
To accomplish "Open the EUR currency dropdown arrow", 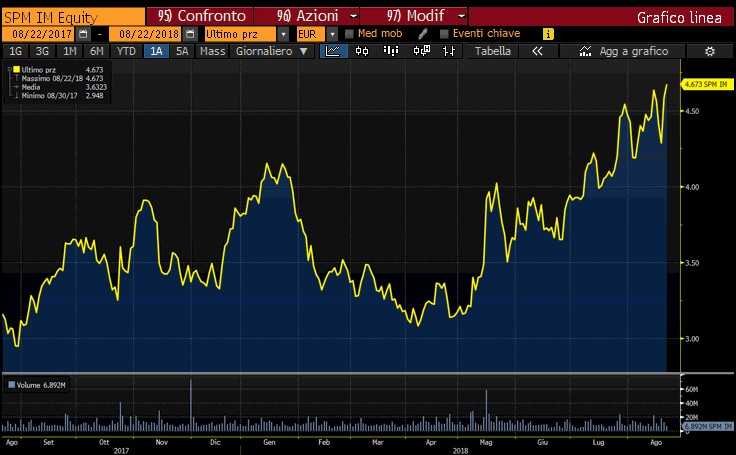I will tap(332, 34).
